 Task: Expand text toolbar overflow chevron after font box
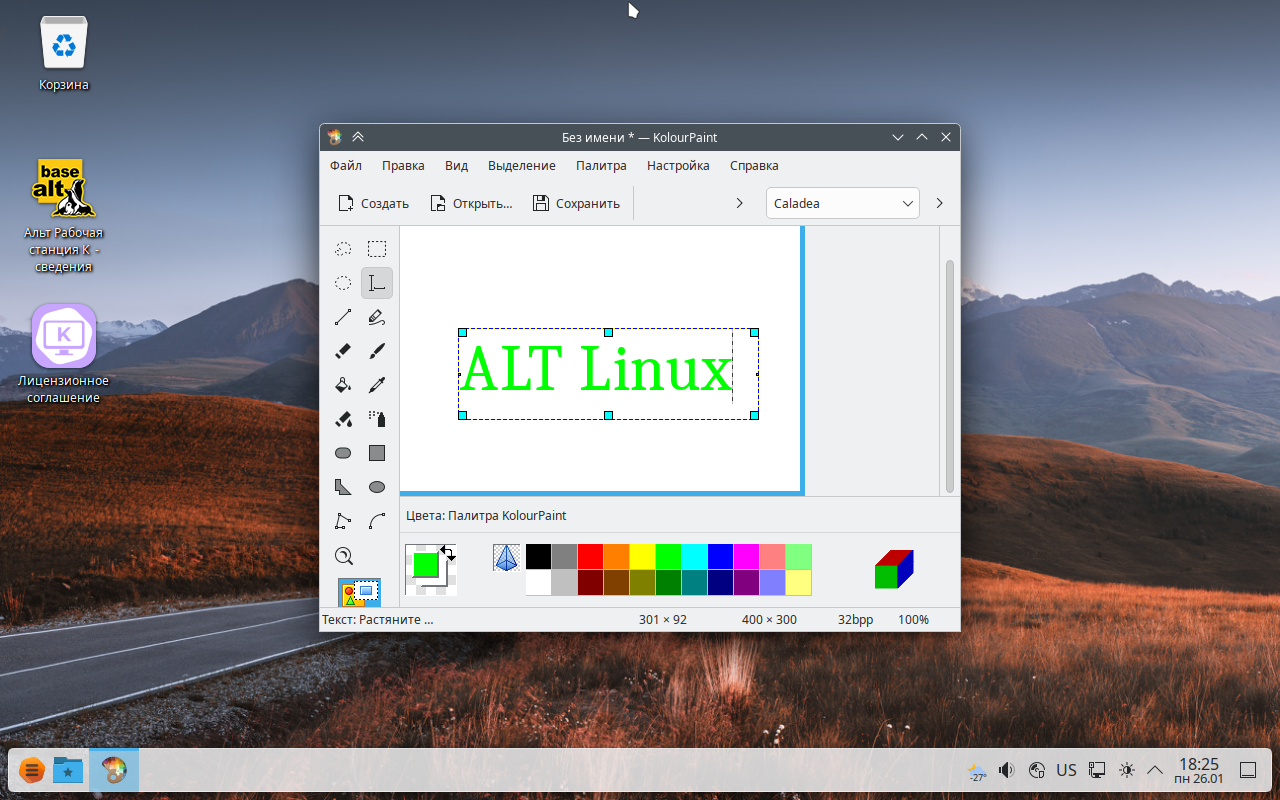tap(939, 203)
